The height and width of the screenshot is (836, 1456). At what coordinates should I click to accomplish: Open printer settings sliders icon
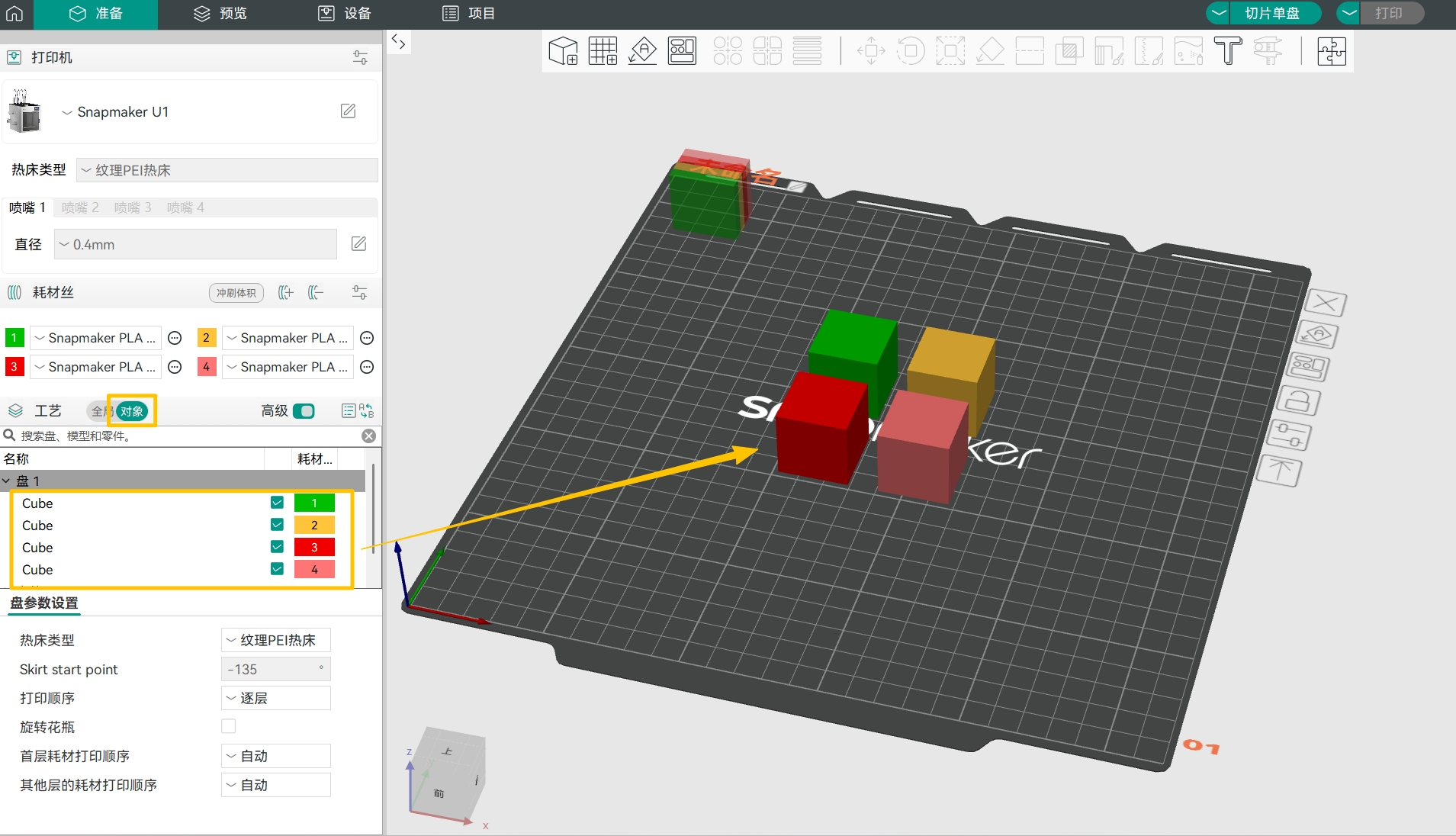360,58
